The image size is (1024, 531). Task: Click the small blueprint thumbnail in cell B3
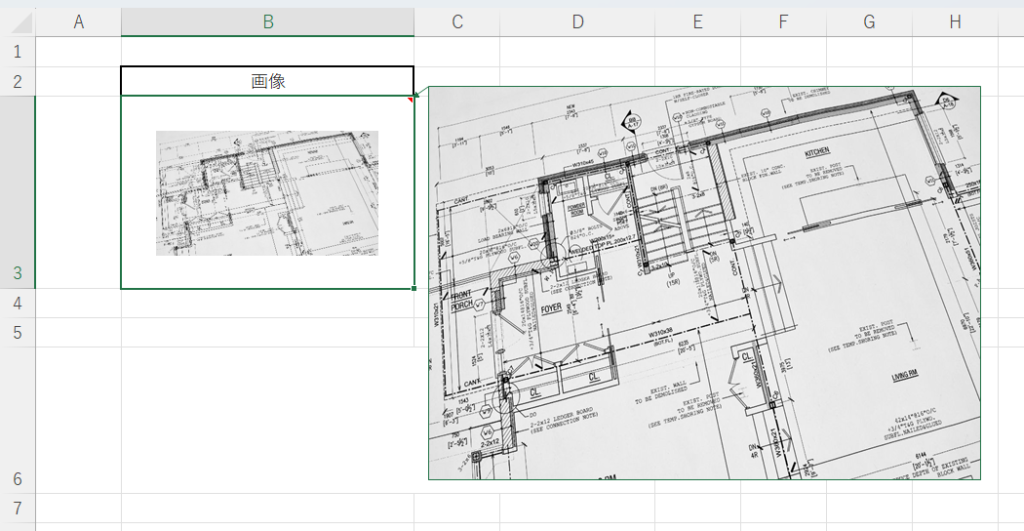267,193
